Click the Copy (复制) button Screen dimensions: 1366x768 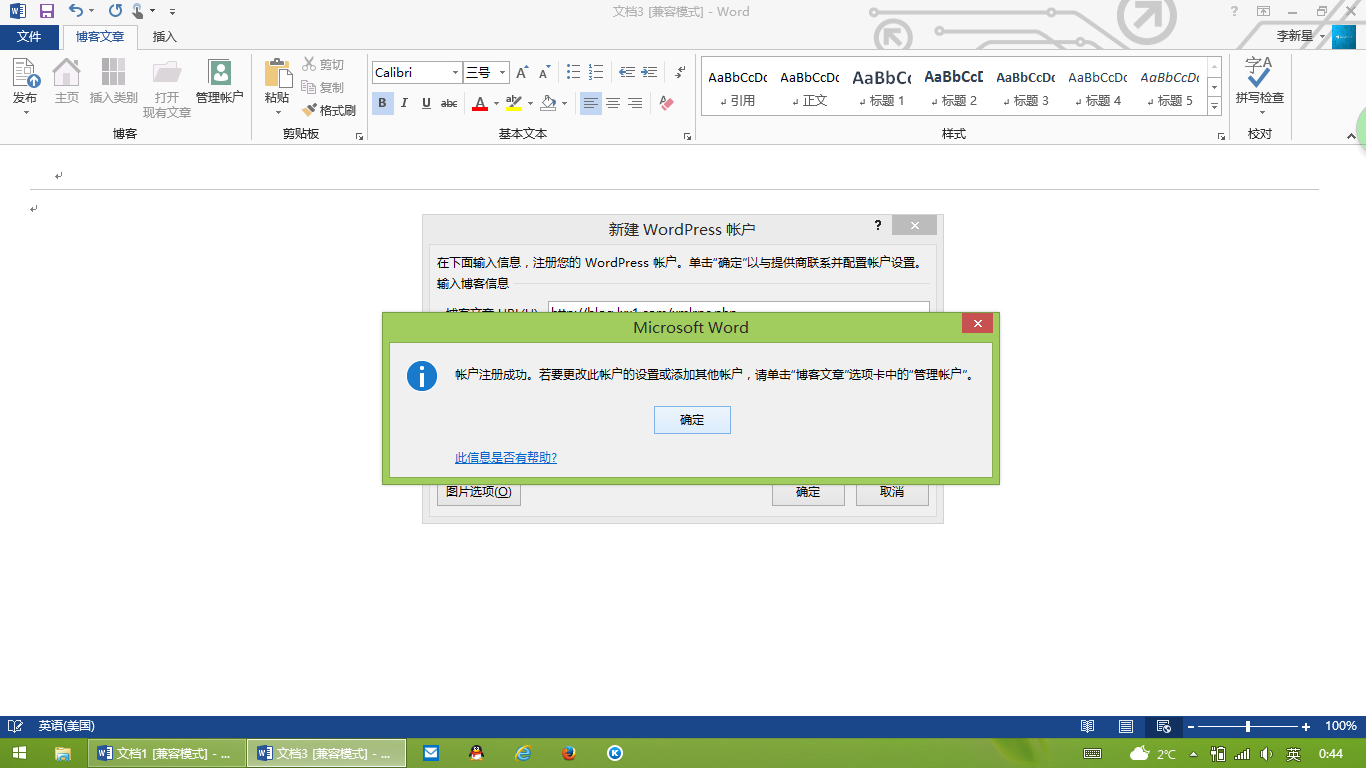click(x=324, y=88)
